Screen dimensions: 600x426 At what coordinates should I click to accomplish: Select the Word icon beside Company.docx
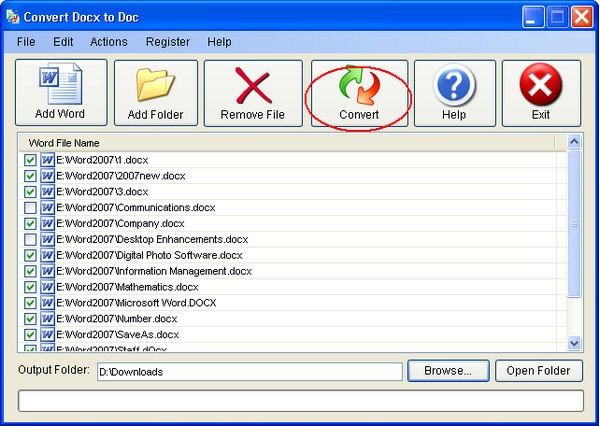click(x=47, y=224)
